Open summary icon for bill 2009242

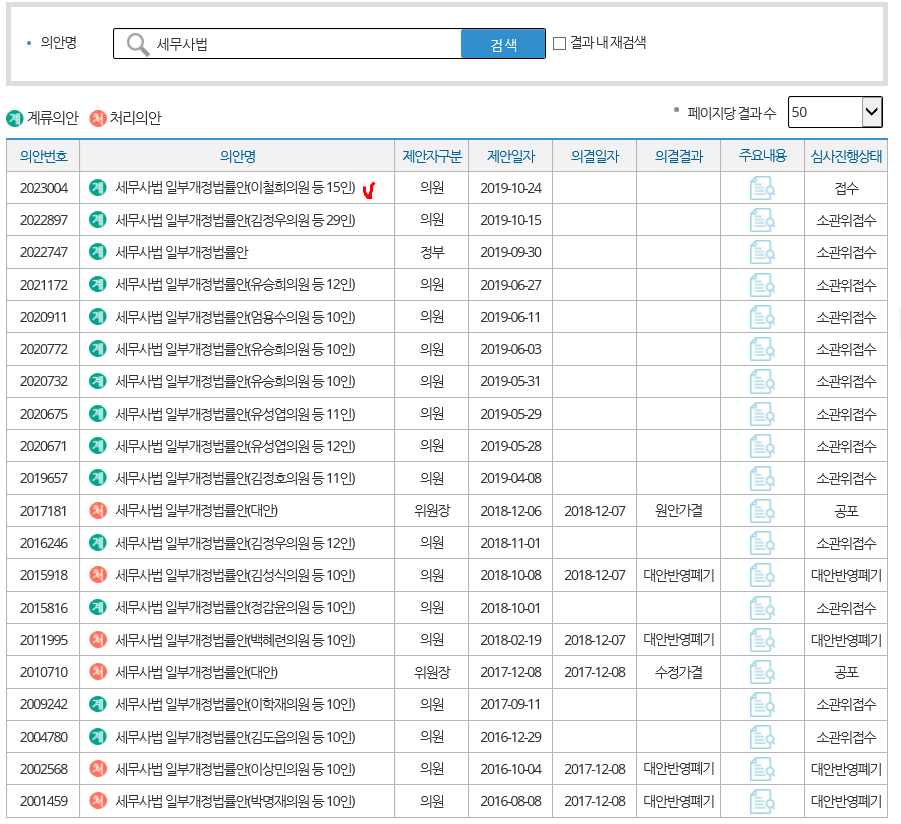point(762,704)
